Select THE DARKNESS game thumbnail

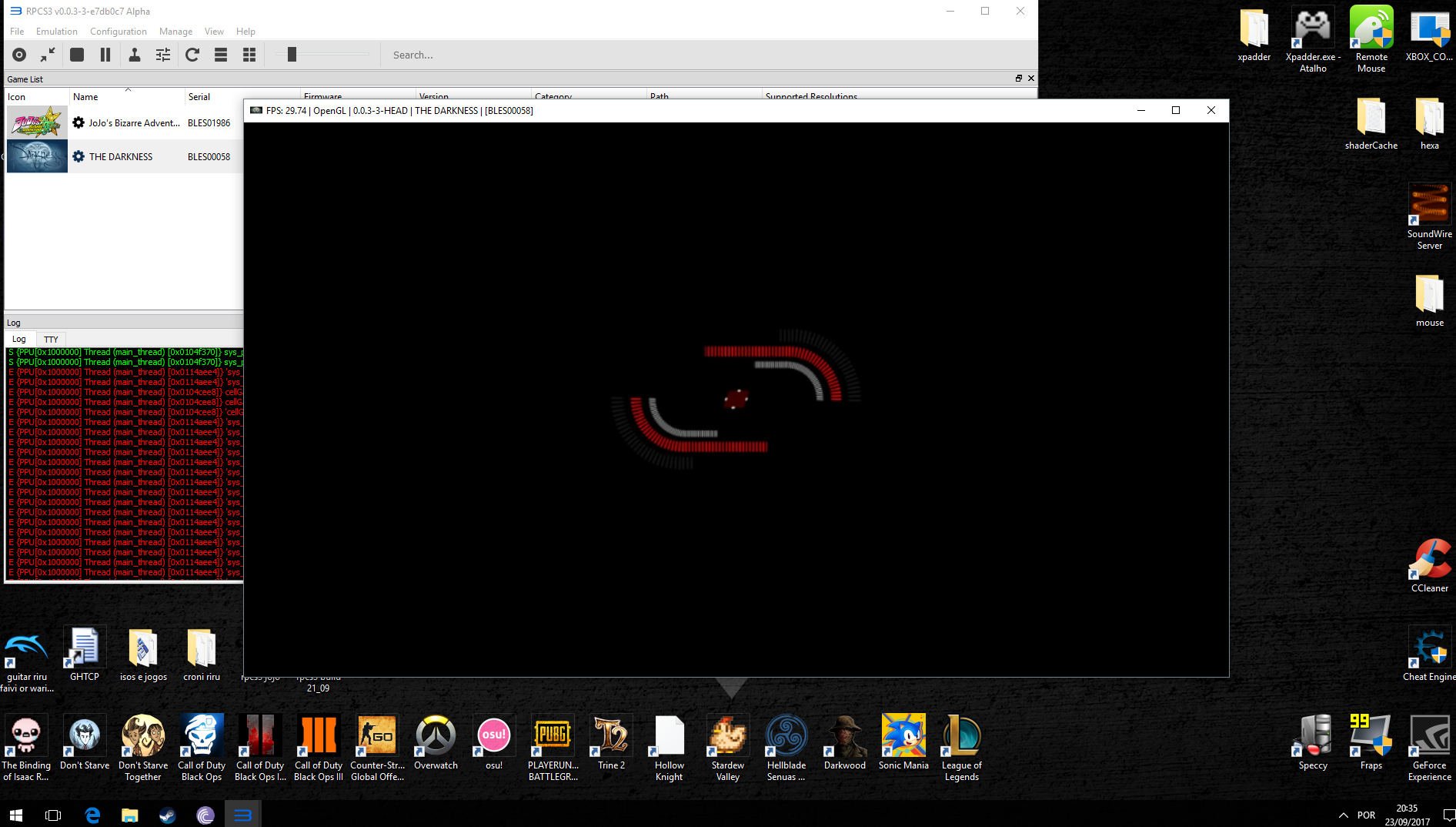(x=37, y=156)
